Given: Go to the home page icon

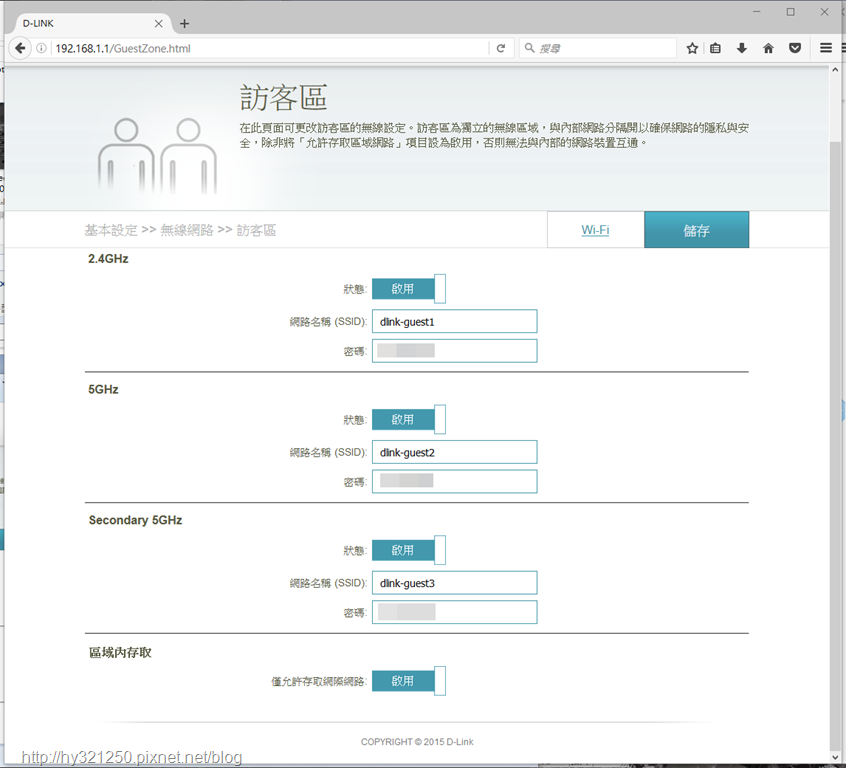Looking at the screenshot, I should click(768, 48).
